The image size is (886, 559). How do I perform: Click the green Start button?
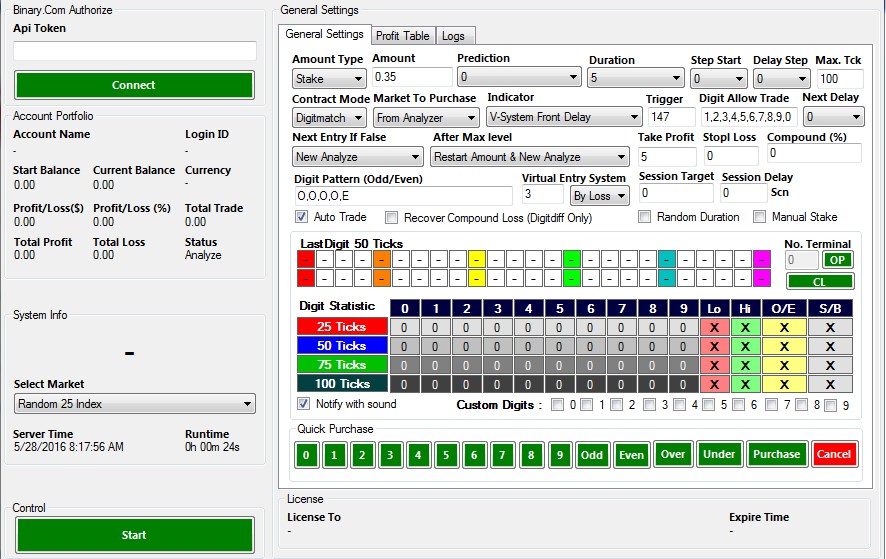pos(134,535)
